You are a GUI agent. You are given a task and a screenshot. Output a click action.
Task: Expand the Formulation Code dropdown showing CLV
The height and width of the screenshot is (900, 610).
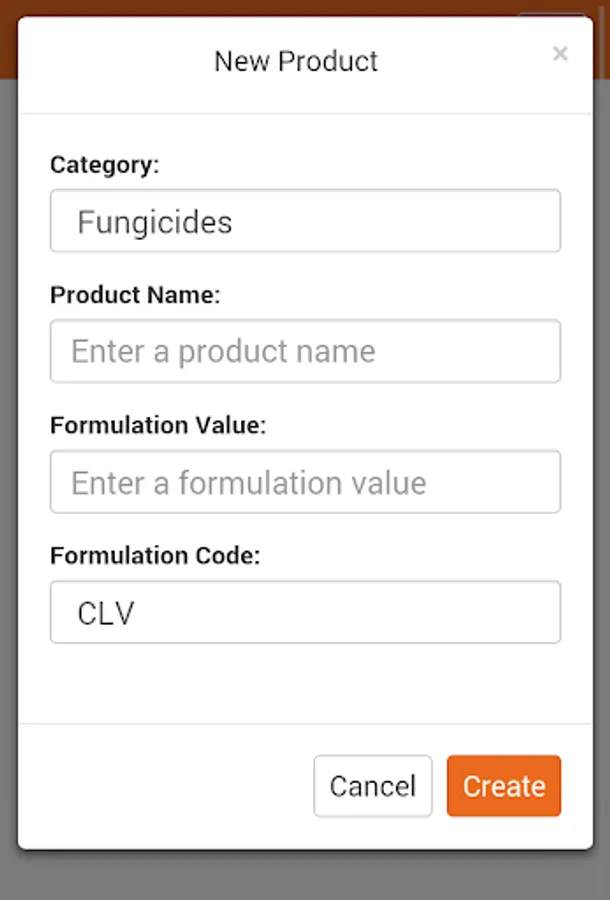pyautogui.click(x=305, y=613)
